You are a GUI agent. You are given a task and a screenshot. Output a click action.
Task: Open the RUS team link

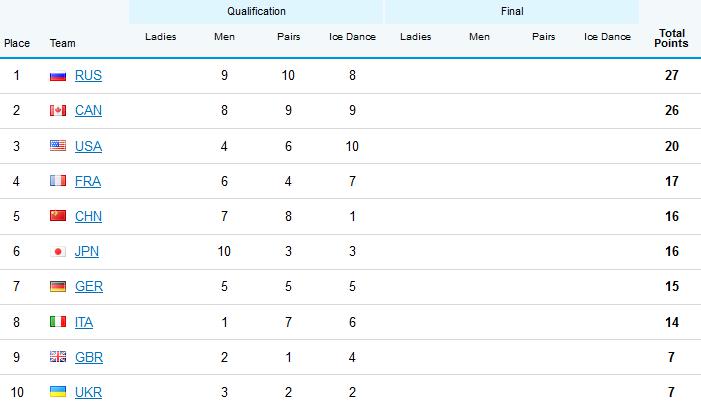point(88,76)
